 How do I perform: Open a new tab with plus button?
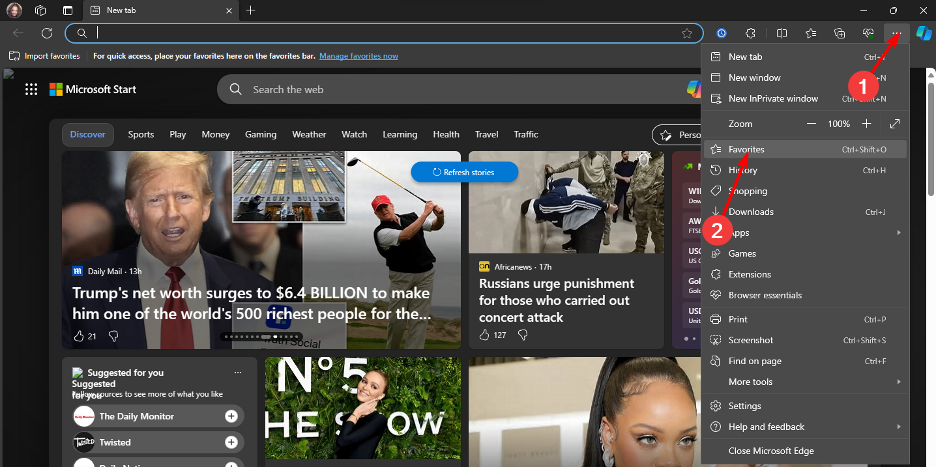tap(251, 11)
